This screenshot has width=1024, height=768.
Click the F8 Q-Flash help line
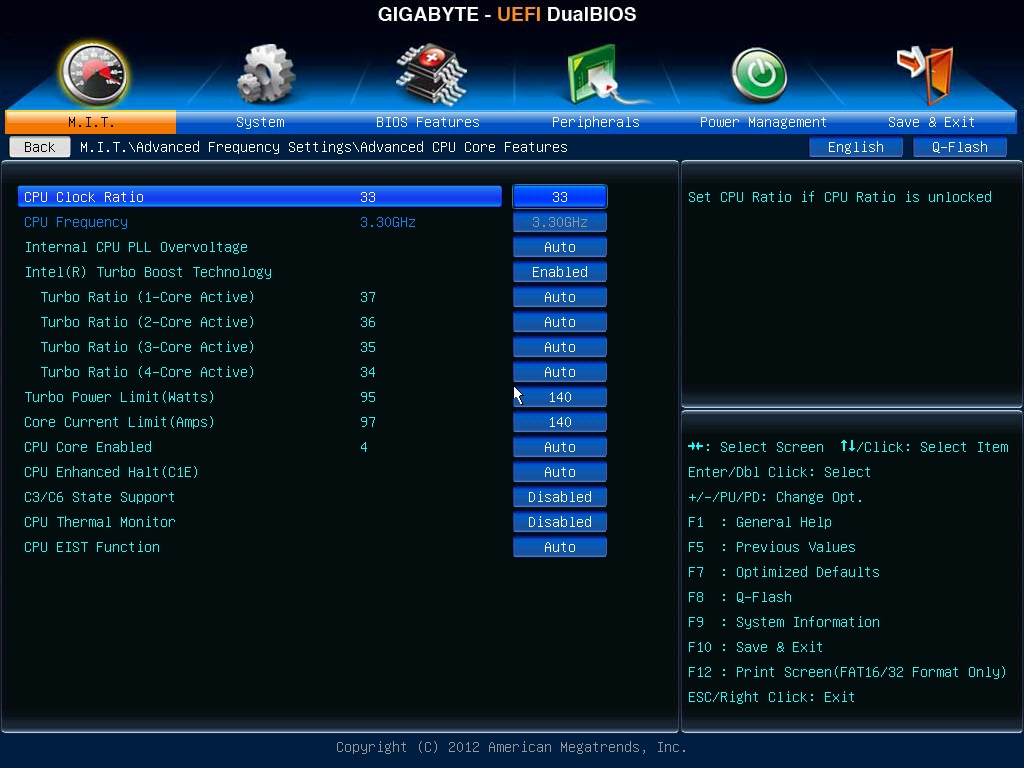[740, 597]
